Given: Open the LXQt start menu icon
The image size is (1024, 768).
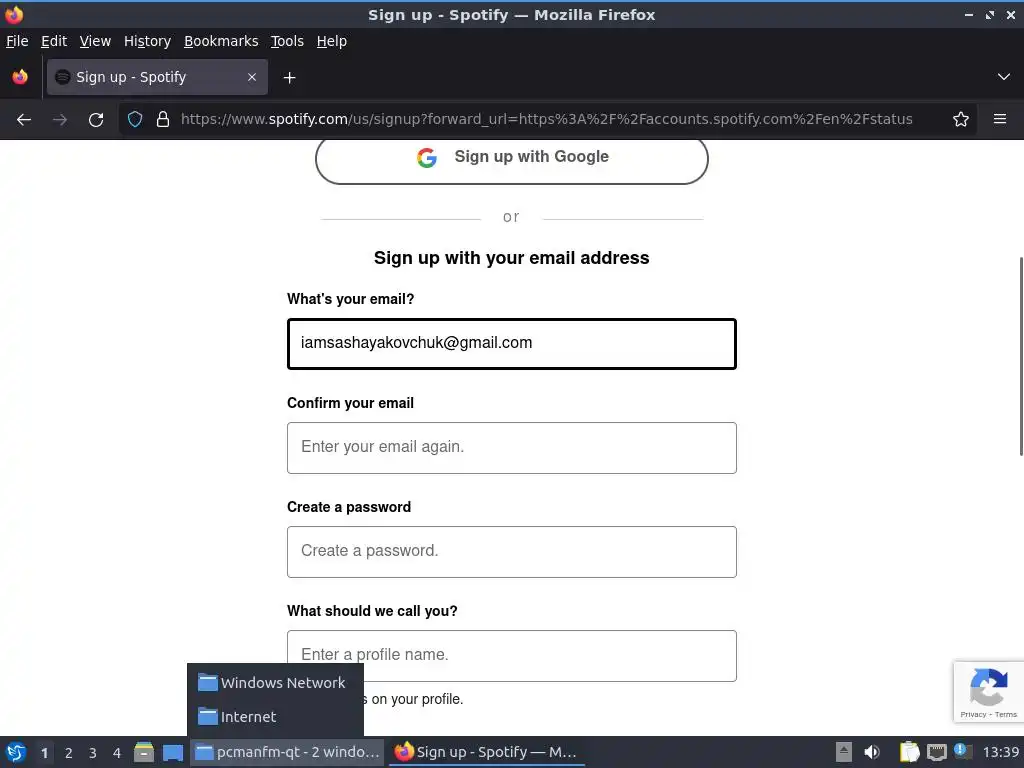Looking at the screenshot, I should point(16,752).
